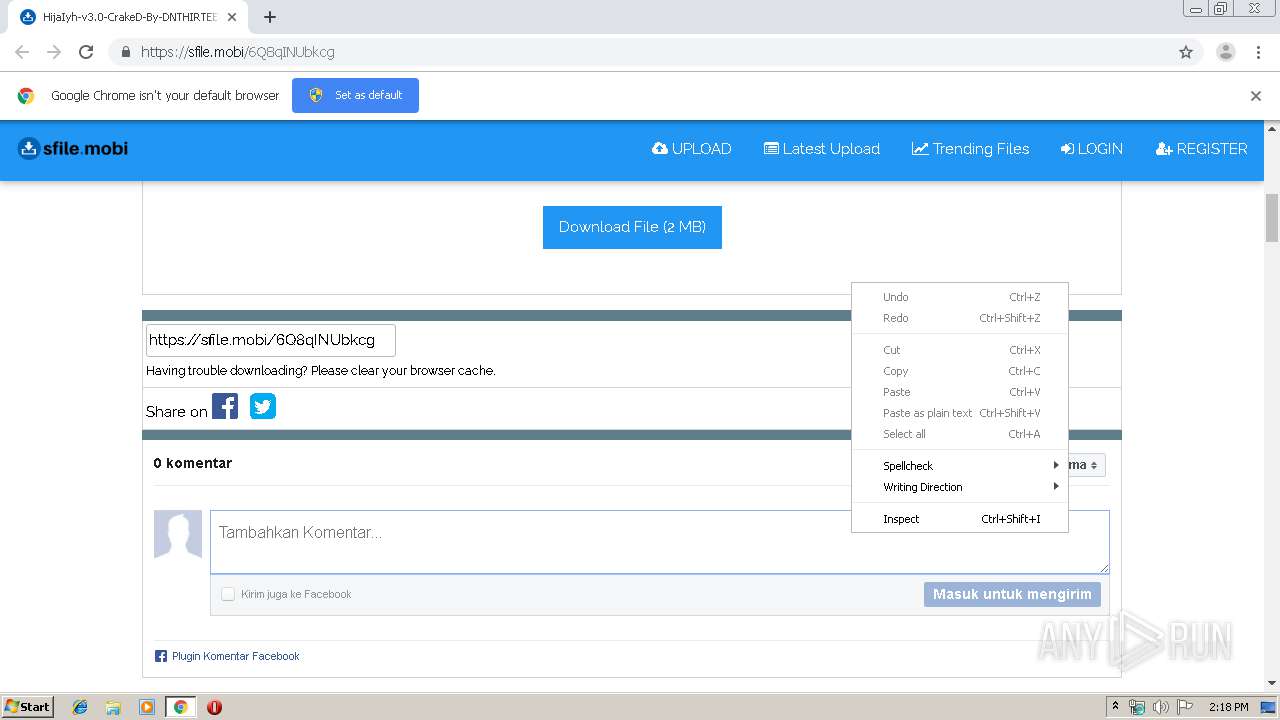Dismiss the default browser infobar
The height and width of the screenshot is (720, 1280).
(1255, 96)
